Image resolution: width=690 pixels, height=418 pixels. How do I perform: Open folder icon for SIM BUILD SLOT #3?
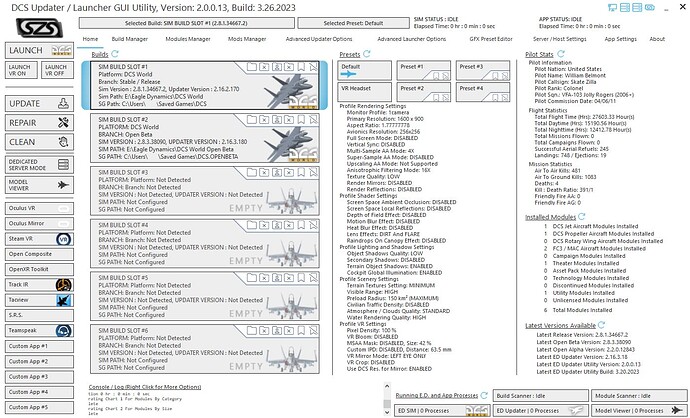tap(252, 172)
